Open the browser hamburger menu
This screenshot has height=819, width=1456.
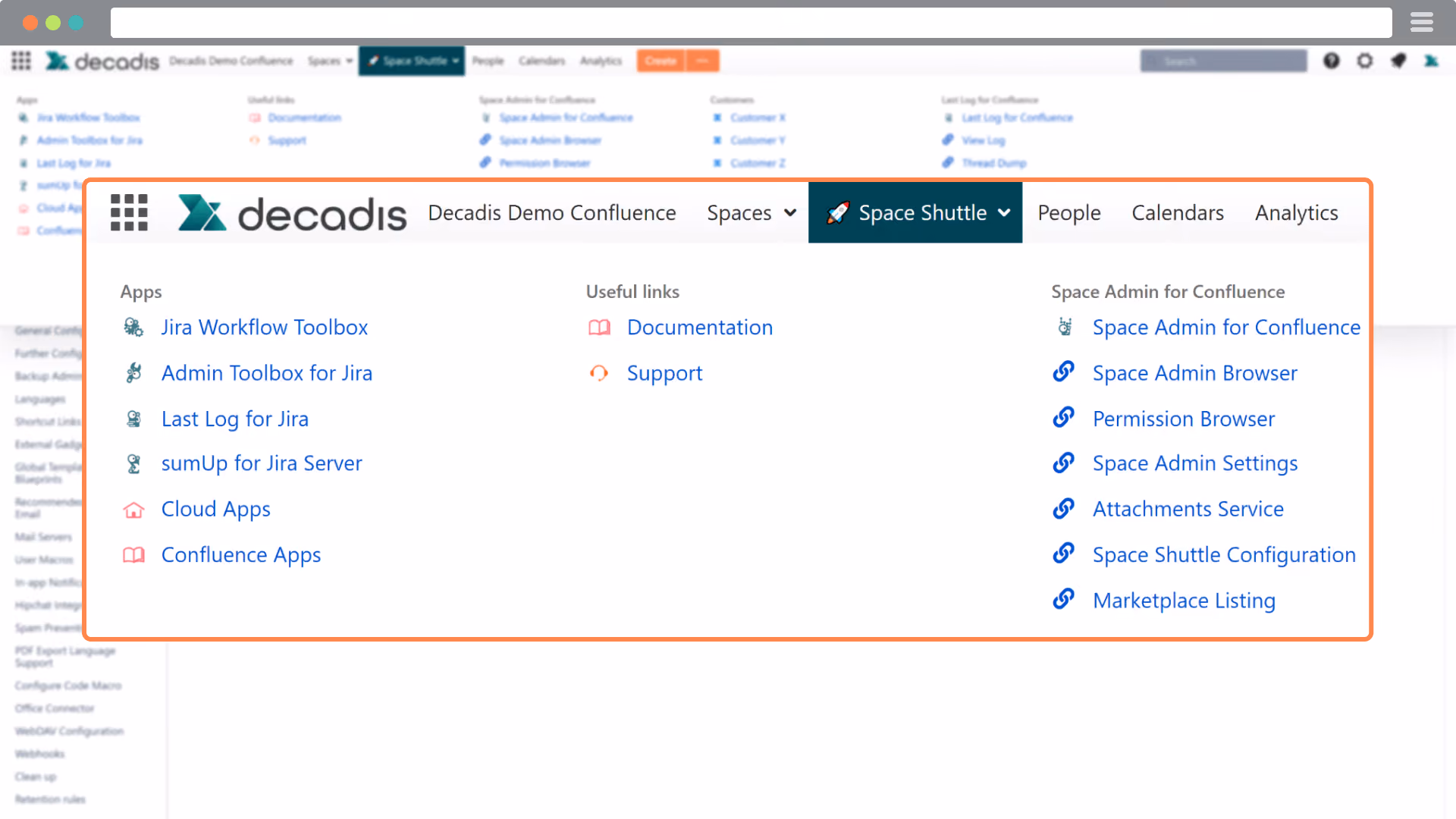click(x=1422, y=23)
